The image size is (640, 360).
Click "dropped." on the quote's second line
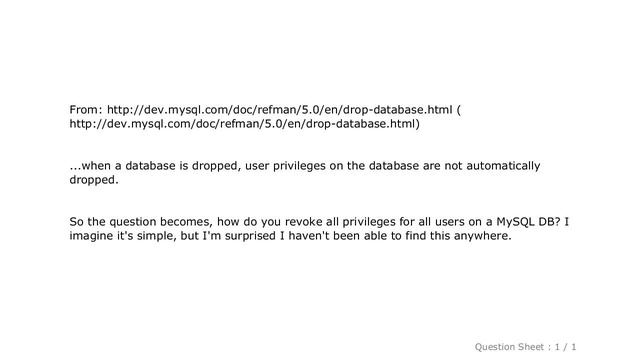(x=94, y=180)
